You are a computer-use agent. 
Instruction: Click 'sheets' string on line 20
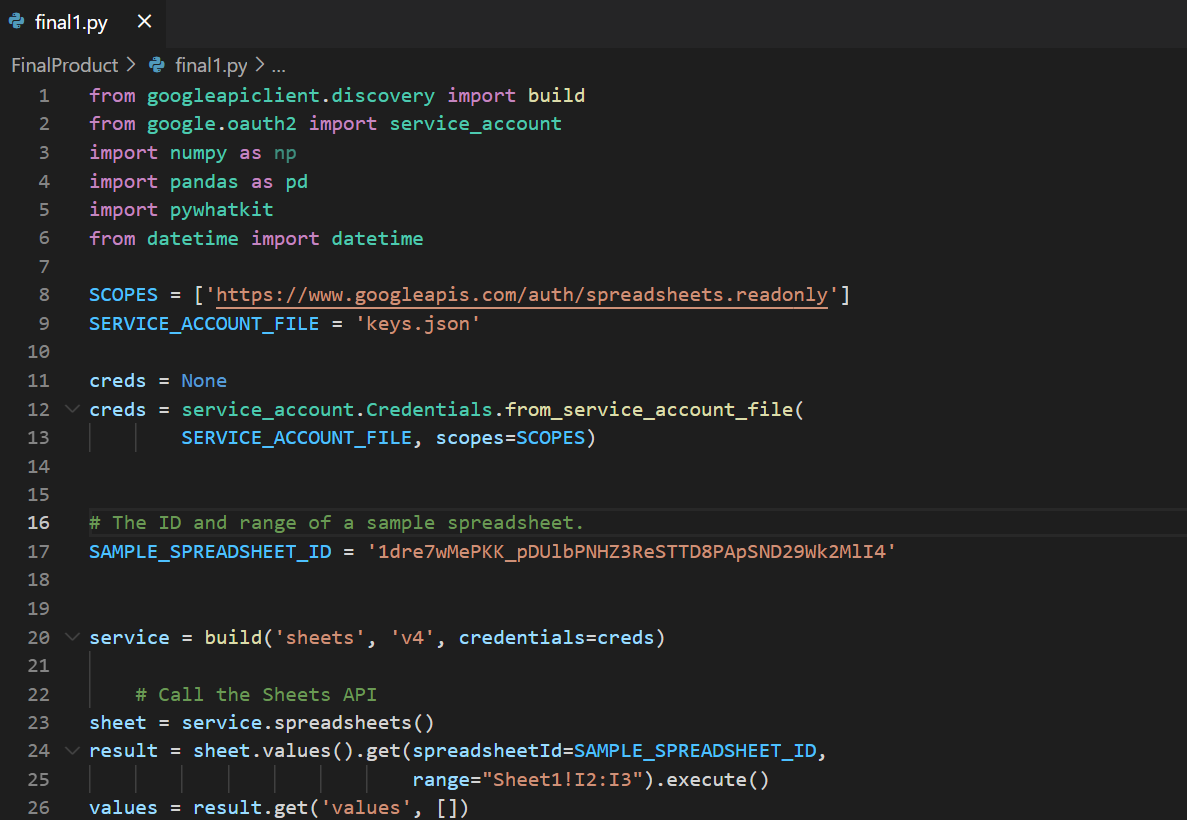click(x=319, y=638)
